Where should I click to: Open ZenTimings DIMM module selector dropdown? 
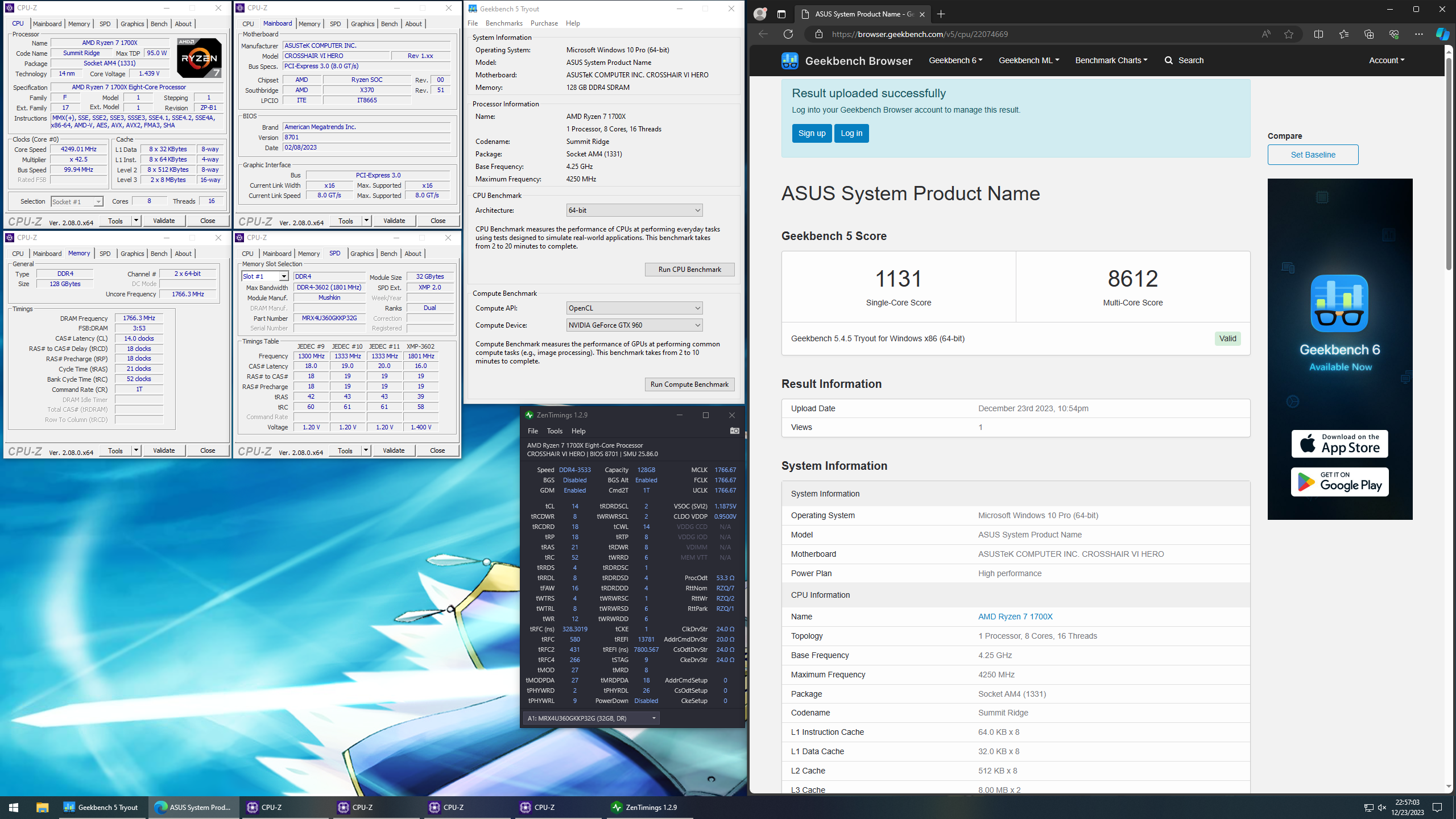[x=591, y=718]
